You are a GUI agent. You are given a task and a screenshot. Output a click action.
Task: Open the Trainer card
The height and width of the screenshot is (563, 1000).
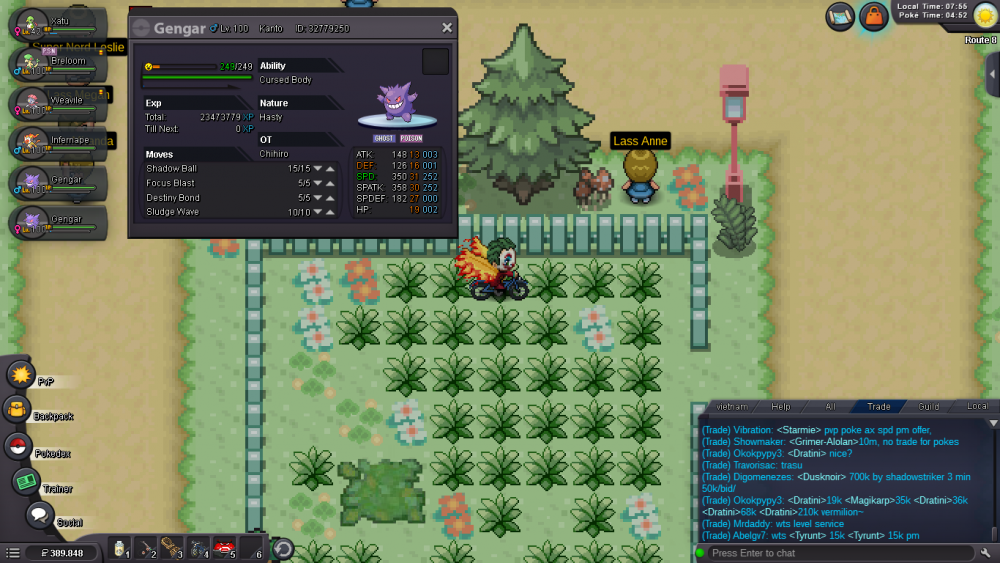[x=27, y=482]
